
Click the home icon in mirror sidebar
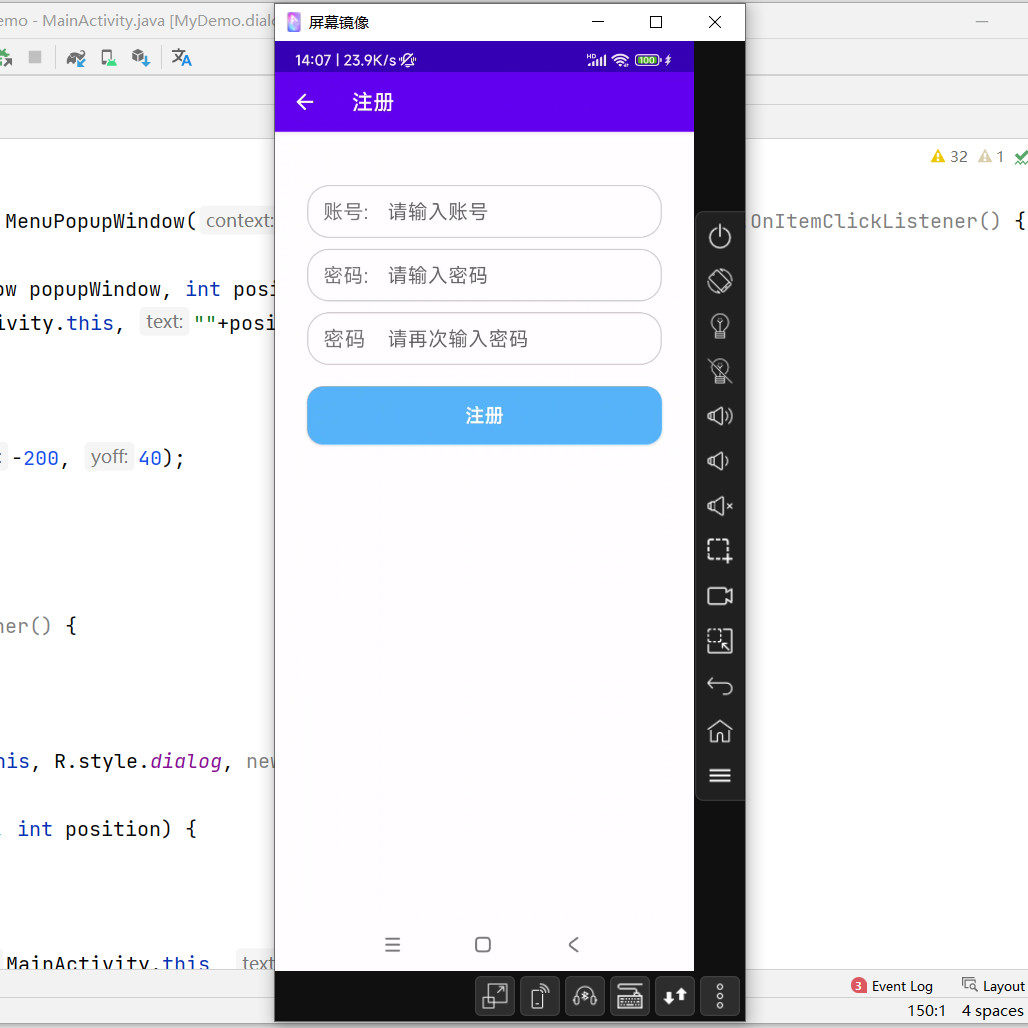719,730
